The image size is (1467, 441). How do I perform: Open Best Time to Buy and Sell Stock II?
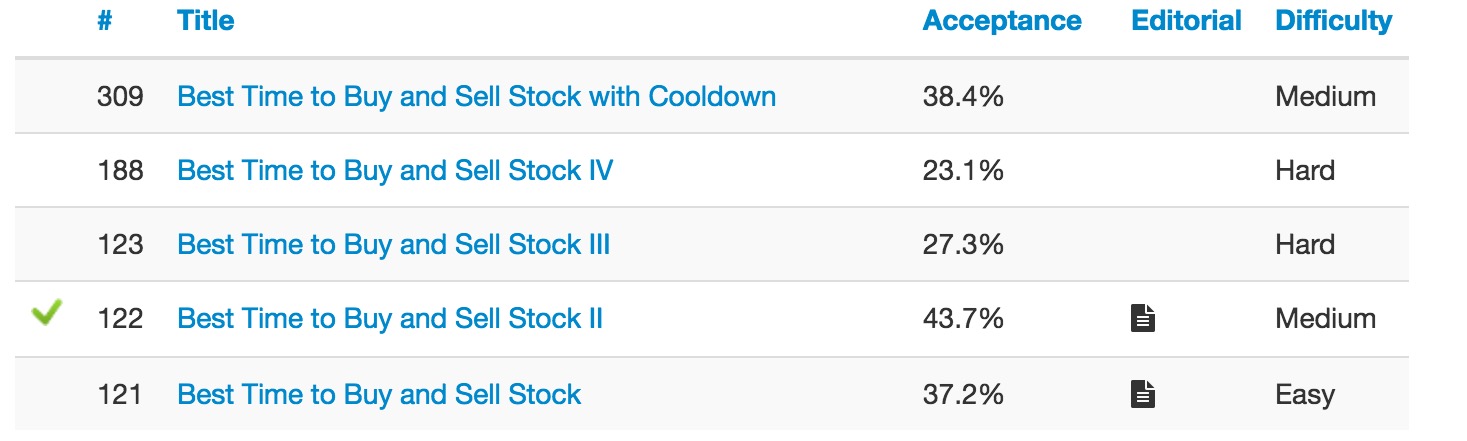[390, 319]
